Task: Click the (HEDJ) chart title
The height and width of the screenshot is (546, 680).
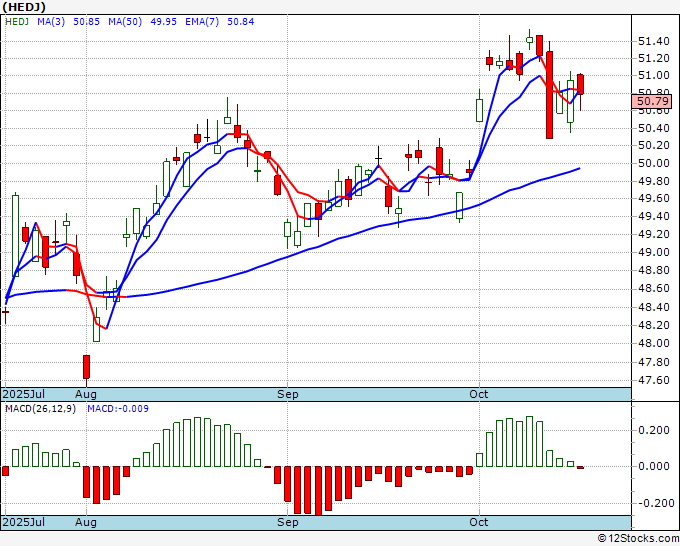Action: (23, 7)
